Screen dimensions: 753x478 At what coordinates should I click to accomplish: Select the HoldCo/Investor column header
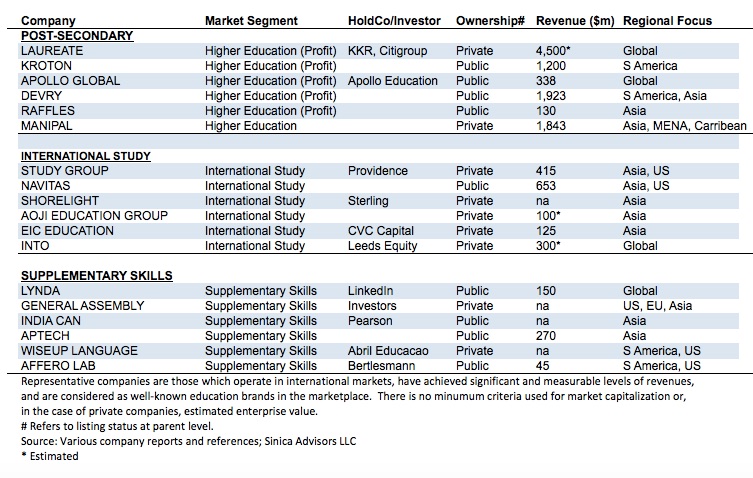[396, 20]
